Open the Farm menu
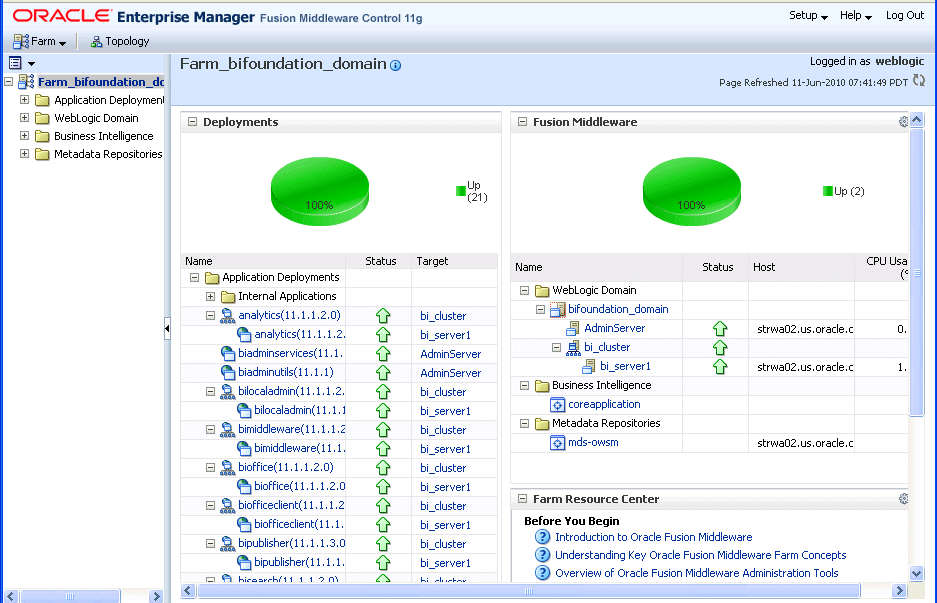The image size is (937, 603). click(x=38, y=41)
